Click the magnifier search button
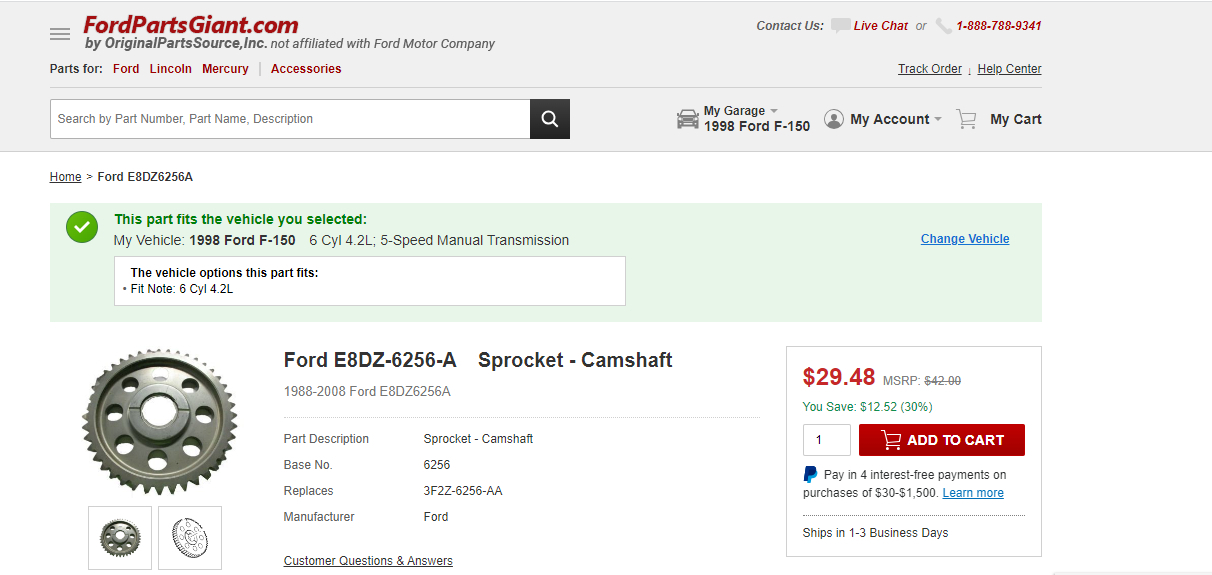The height and width of the screenshot is (575, 1212). coord(549,119)
